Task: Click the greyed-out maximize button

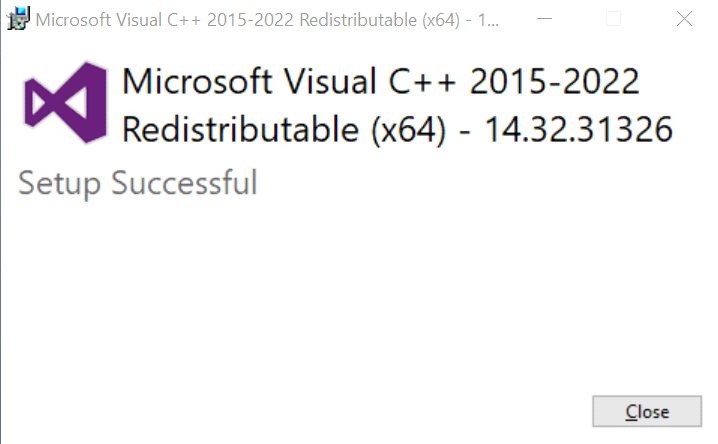Action: coord(614,20)
